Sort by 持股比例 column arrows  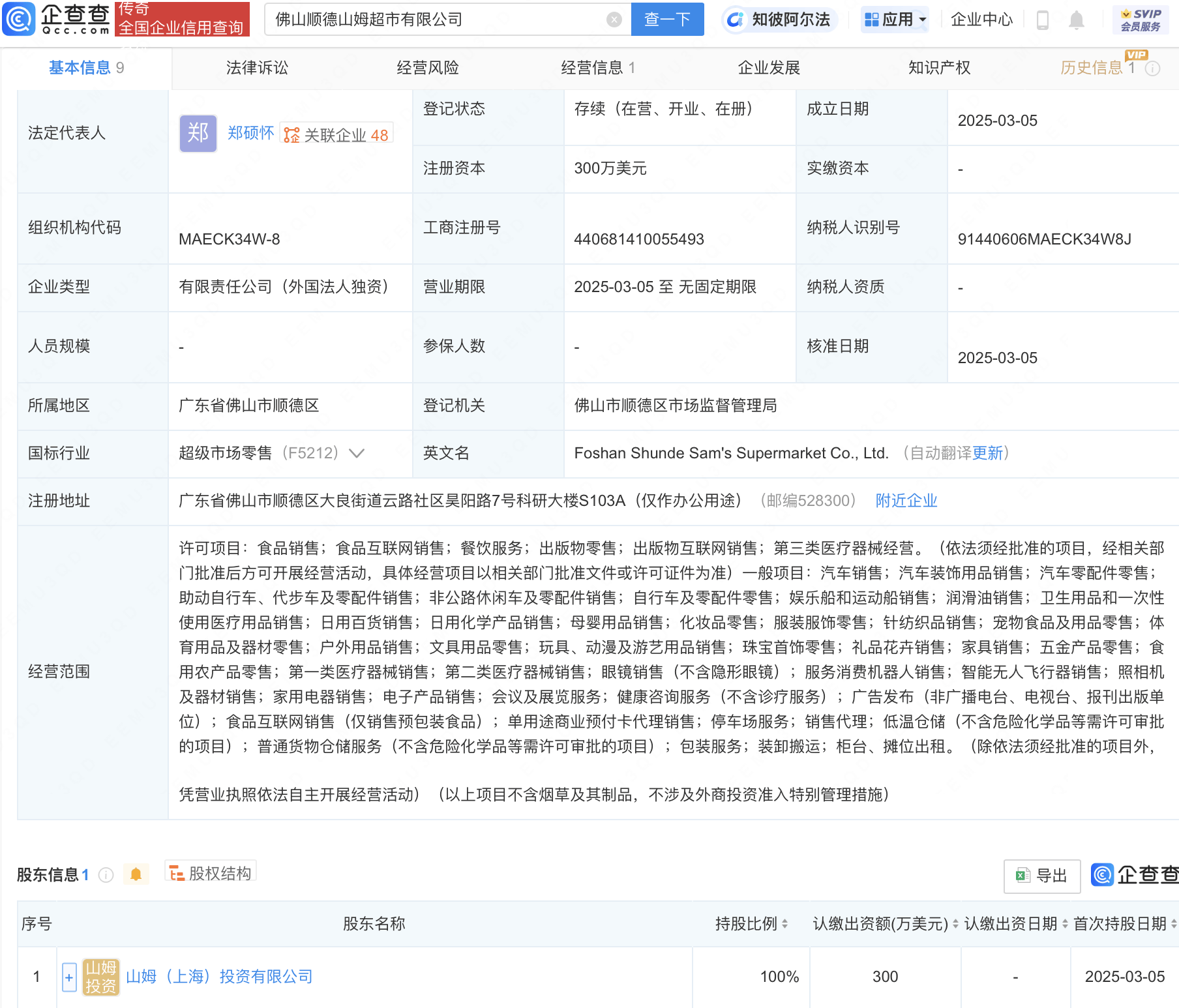[784, 924]
